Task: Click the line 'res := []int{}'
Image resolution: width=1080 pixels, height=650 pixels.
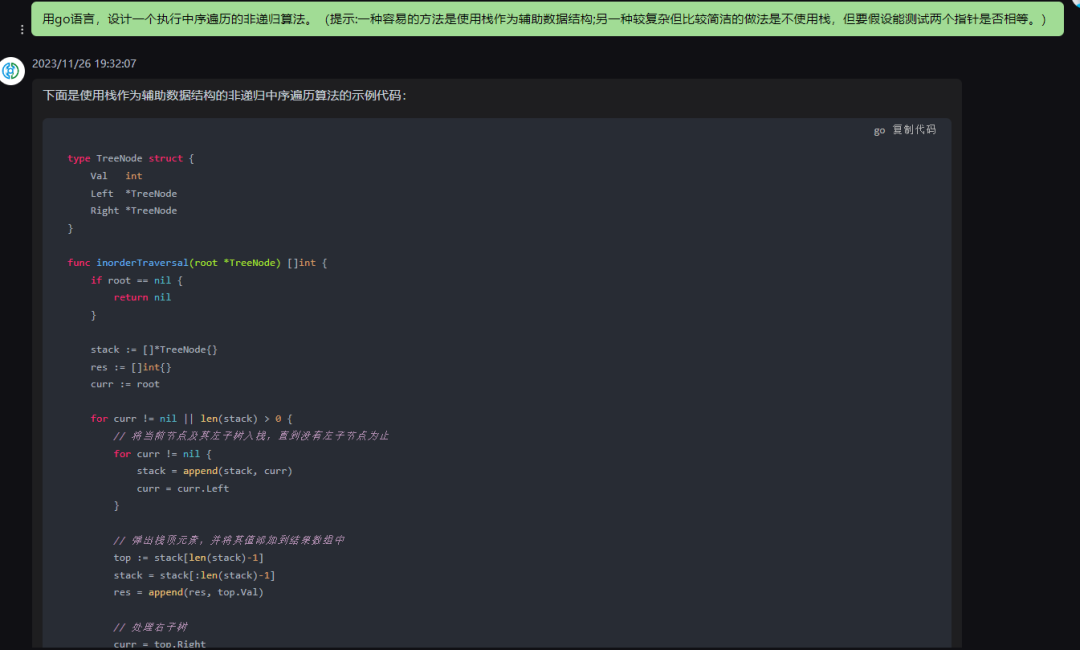Action: [131, 367]
